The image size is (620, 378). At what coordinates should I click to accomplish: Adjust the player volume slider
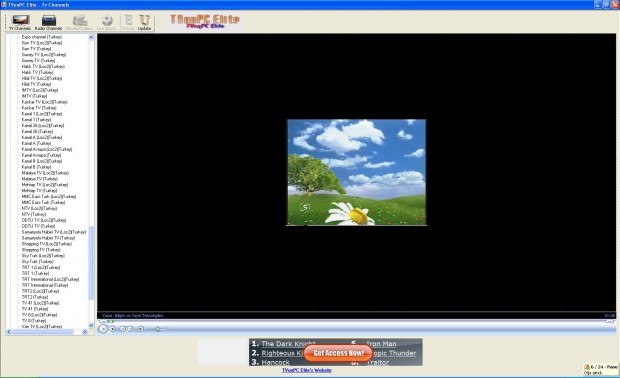[x=157, y=329]
